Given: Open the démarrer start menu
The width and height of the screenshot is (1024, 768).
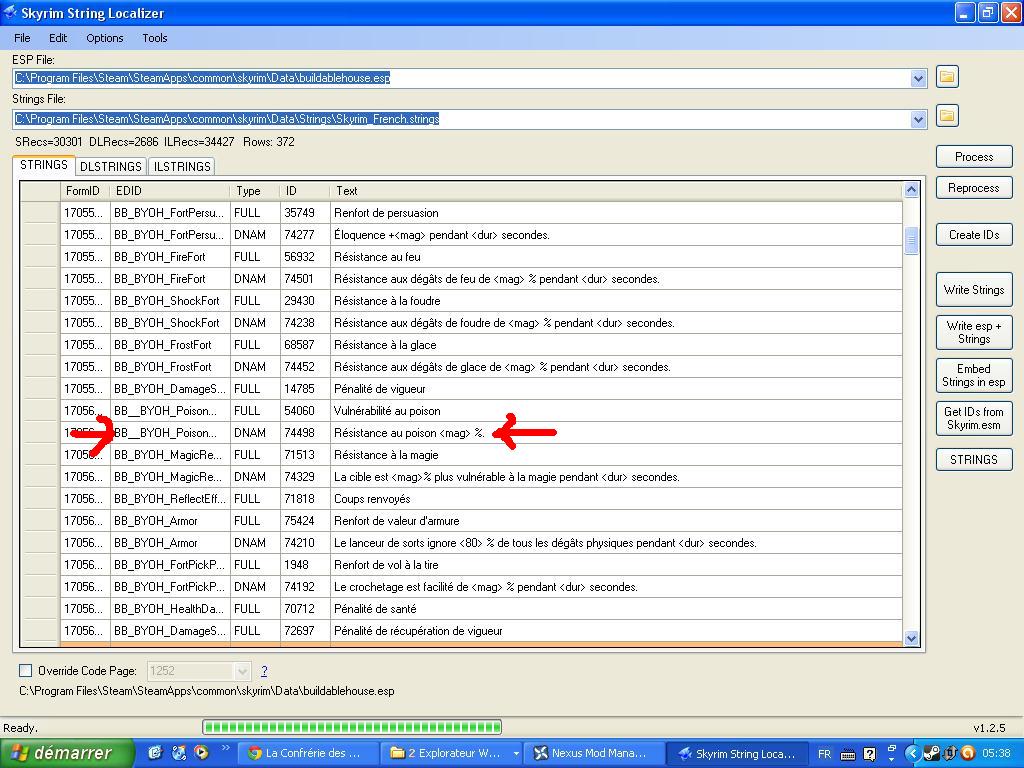Looking at the screenshot, I should coord(66,753).
